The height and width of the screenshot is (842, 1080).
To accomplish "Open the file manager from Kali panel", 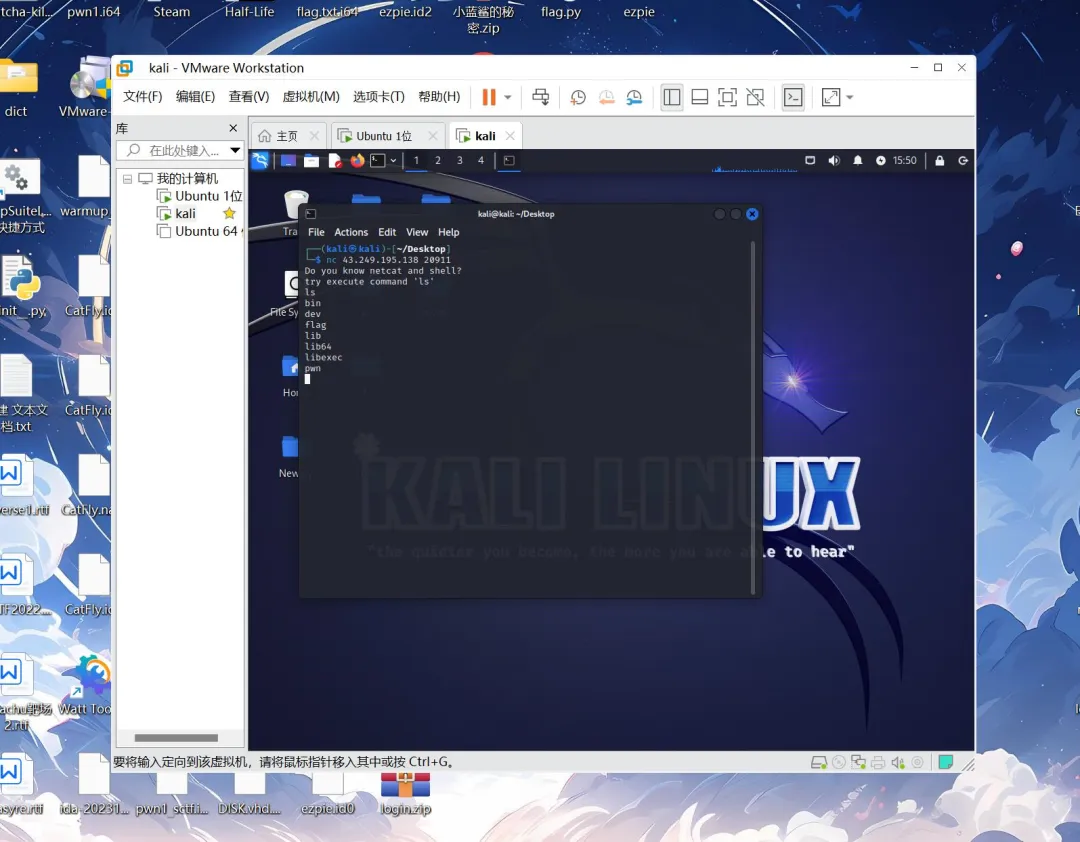I will [x=311, y=161].
